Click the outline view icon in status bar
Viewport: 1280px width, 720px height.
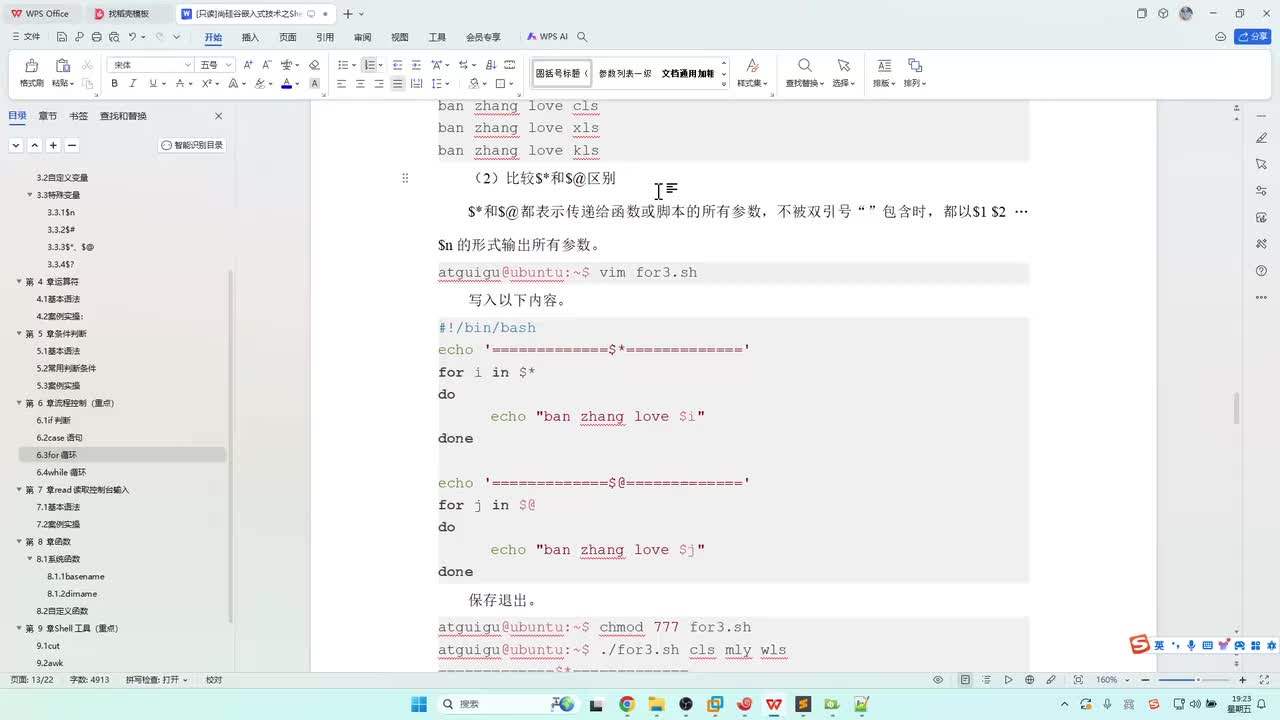pos(986,680)
